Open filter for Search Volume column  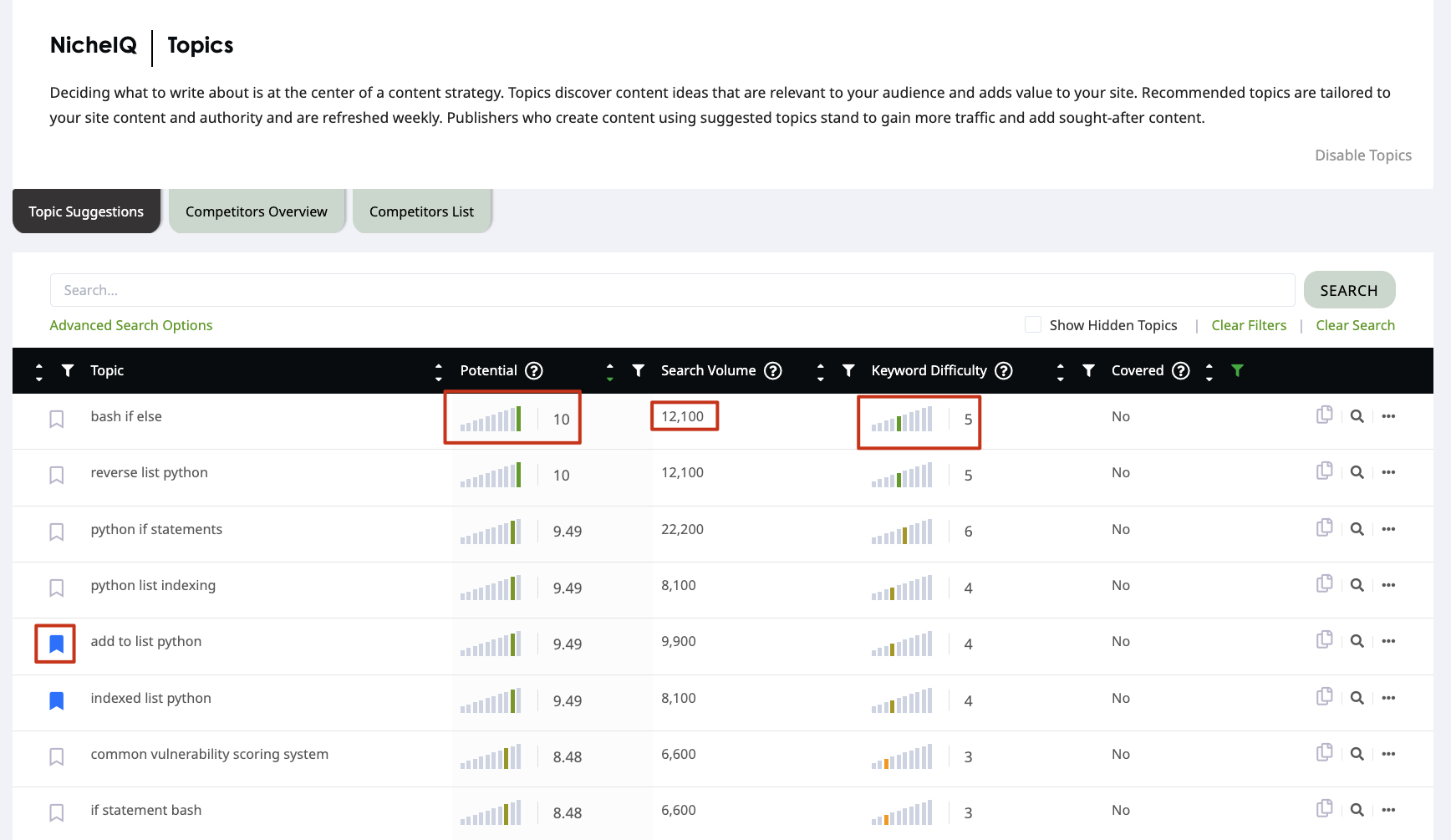(x=639, y=370)
